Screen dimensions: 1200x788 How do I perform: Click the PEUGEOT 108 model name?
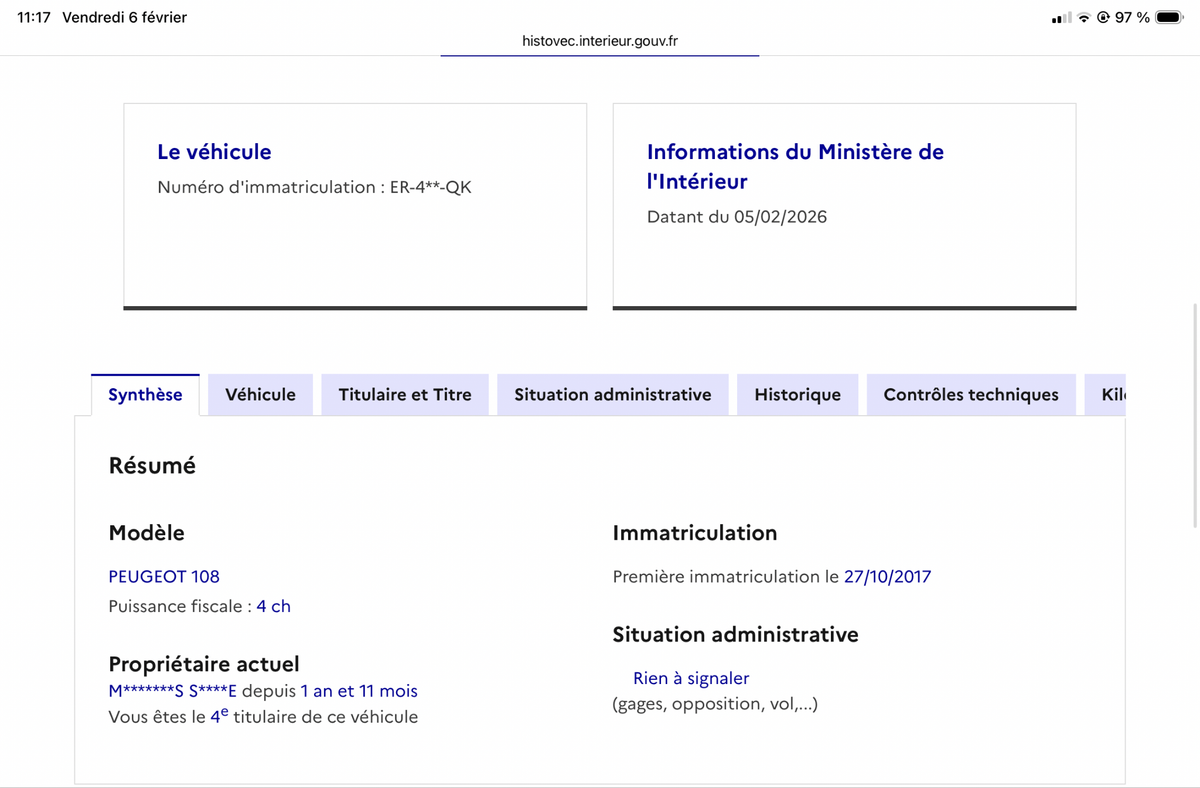coord(164,577)
